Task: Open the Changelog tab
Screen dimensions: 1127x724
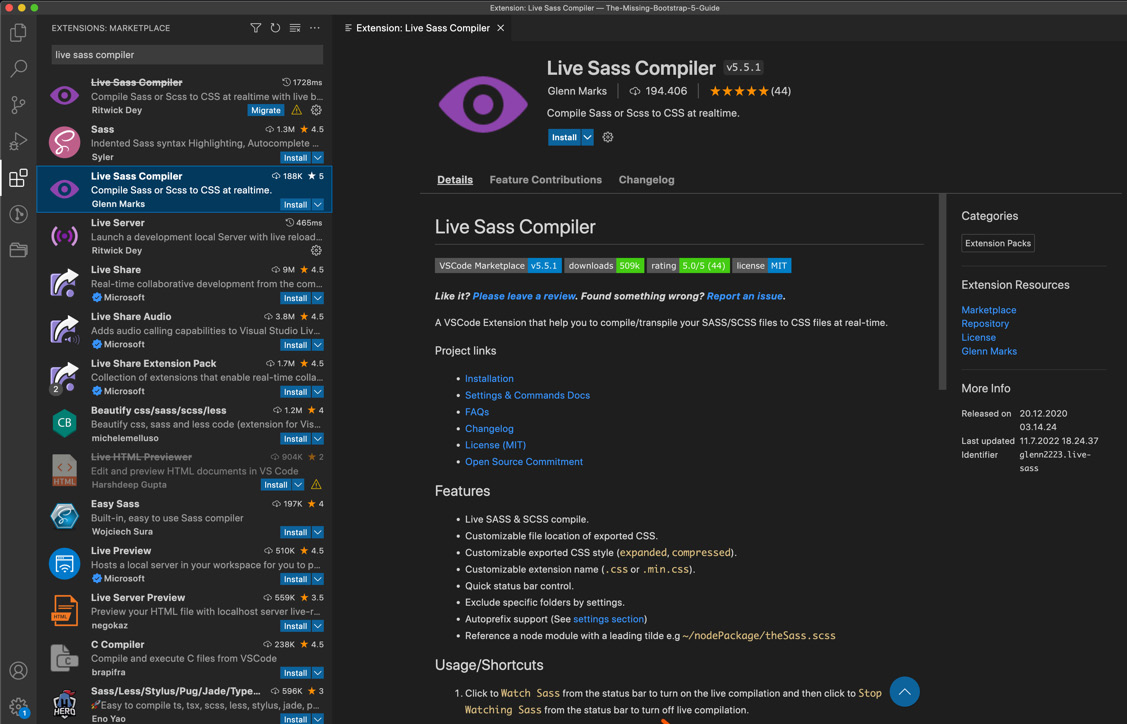Action: 646,180
